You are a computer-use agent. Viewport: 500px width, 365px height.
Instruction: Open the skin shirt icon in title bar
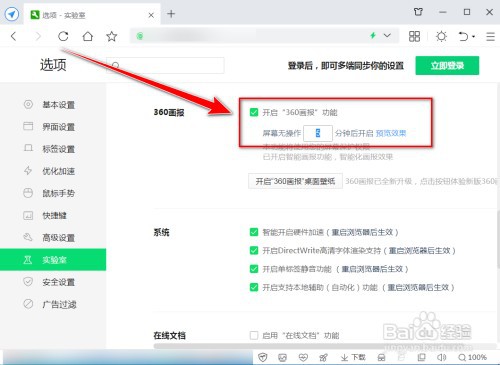point(418,12)
